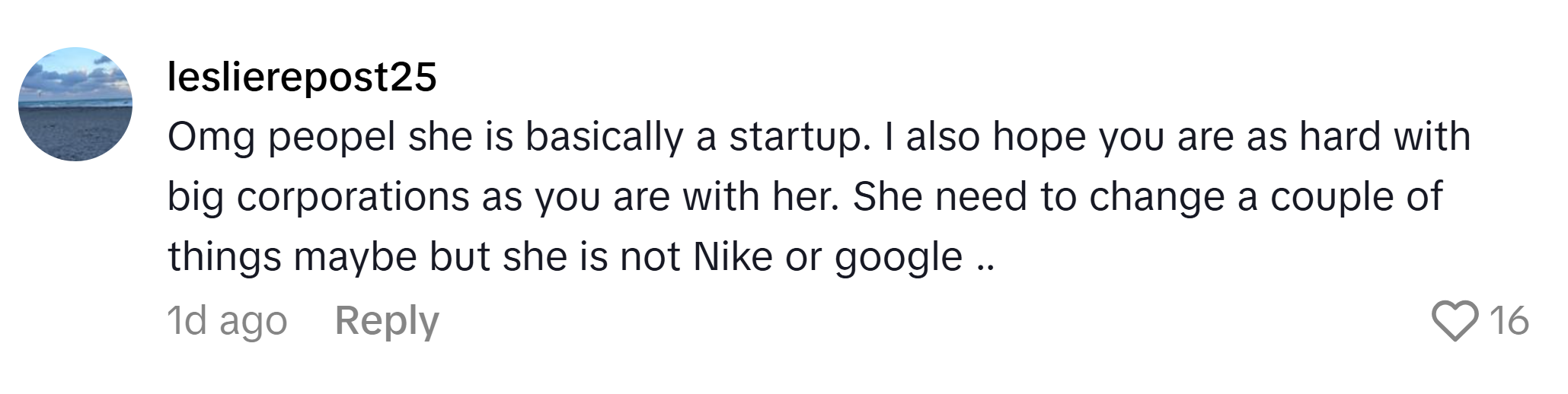Reply to leslierepost25's comment
1568x394 pixels.
pyautogui.click(x=387, y=320)
